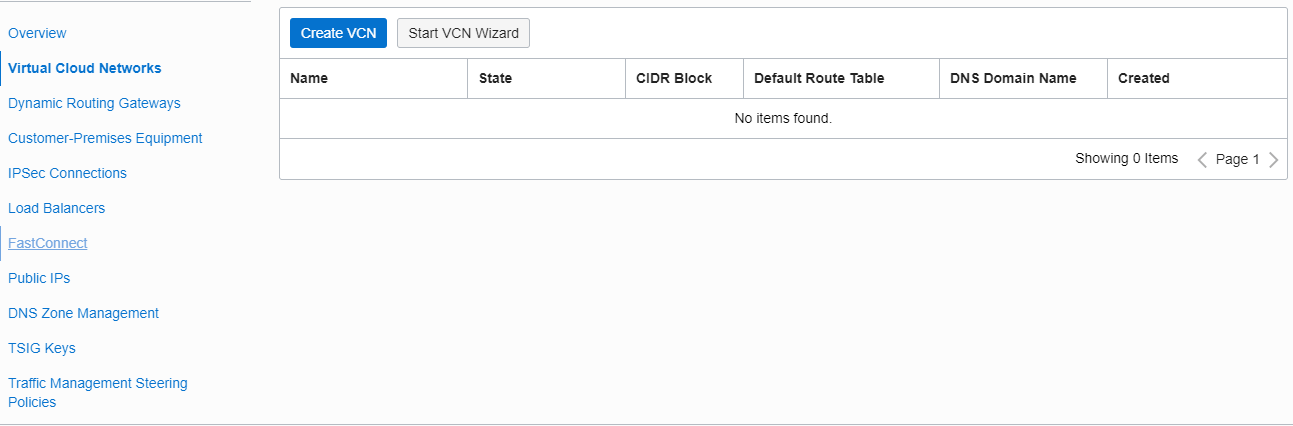Click the Create VCN button

click(338, 33)
